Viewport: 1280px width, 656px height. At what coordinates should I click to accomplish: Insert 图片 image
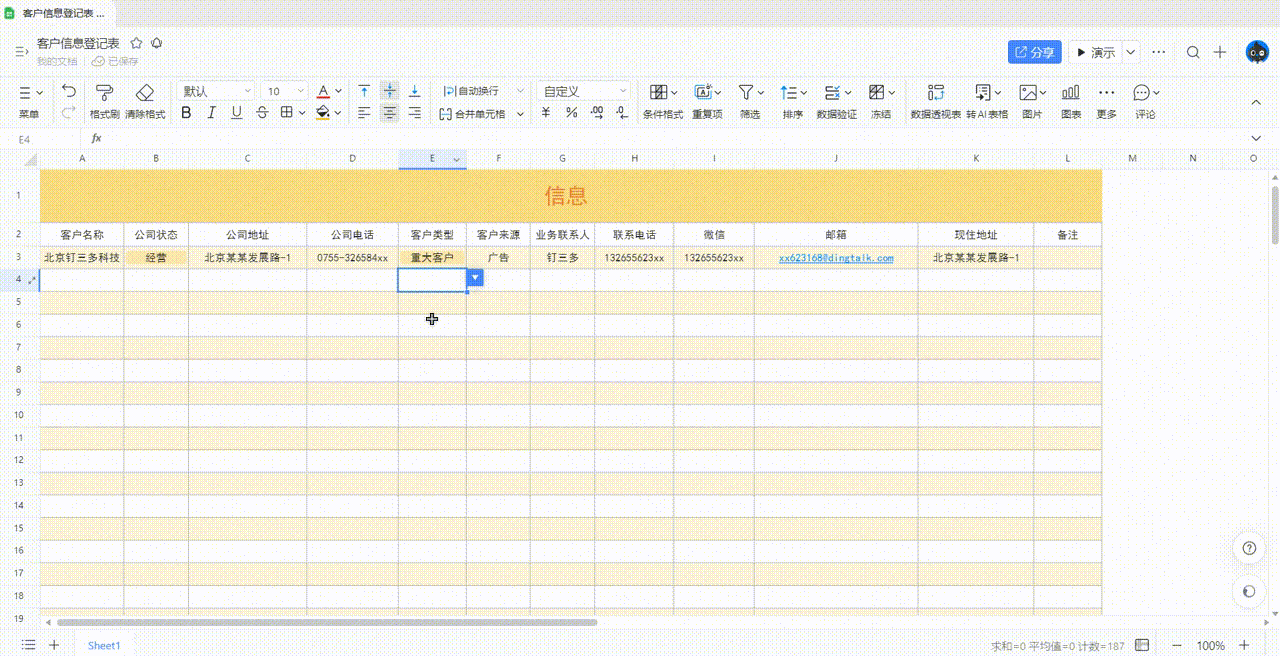pos(1031,101)
